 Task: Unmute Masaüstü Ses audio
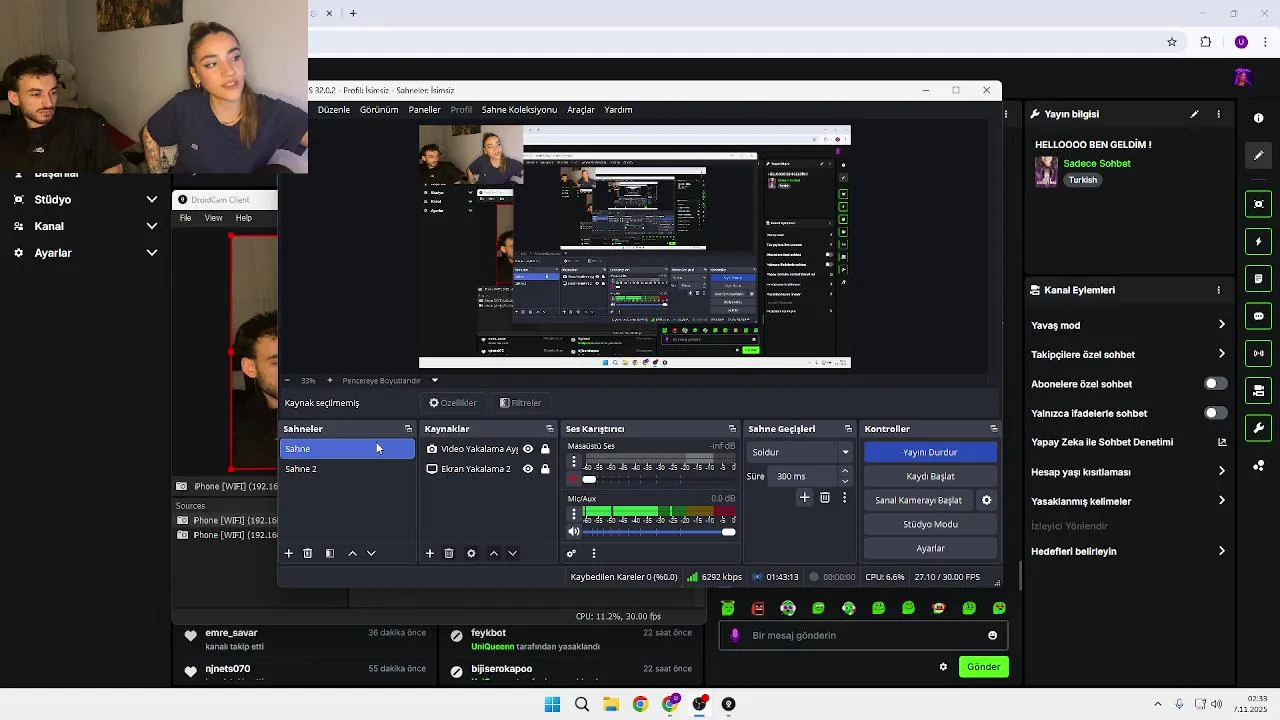(574, 480)
